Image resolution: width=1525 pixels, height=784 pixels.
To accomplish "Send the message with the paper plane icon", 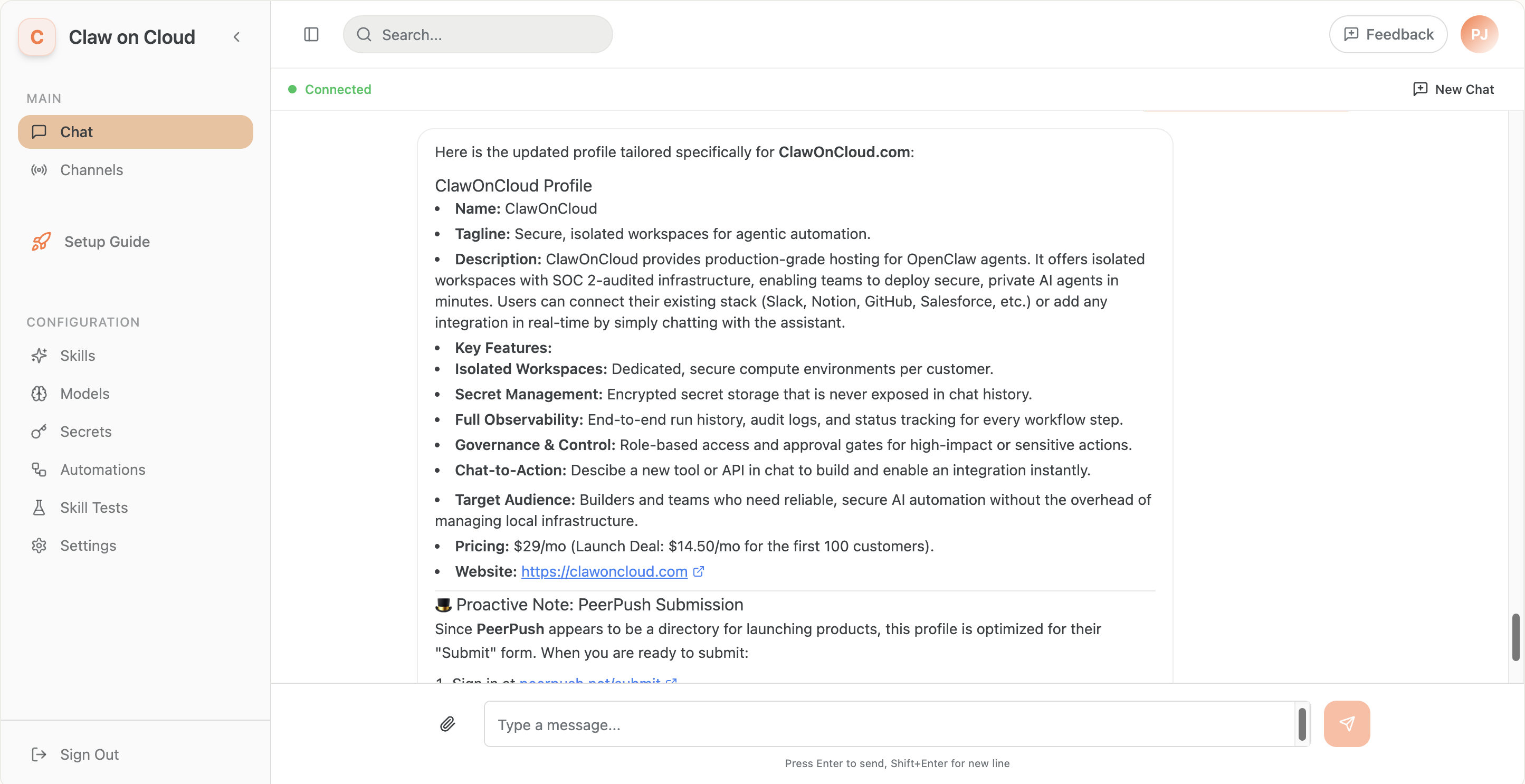I will point(1347,723).
